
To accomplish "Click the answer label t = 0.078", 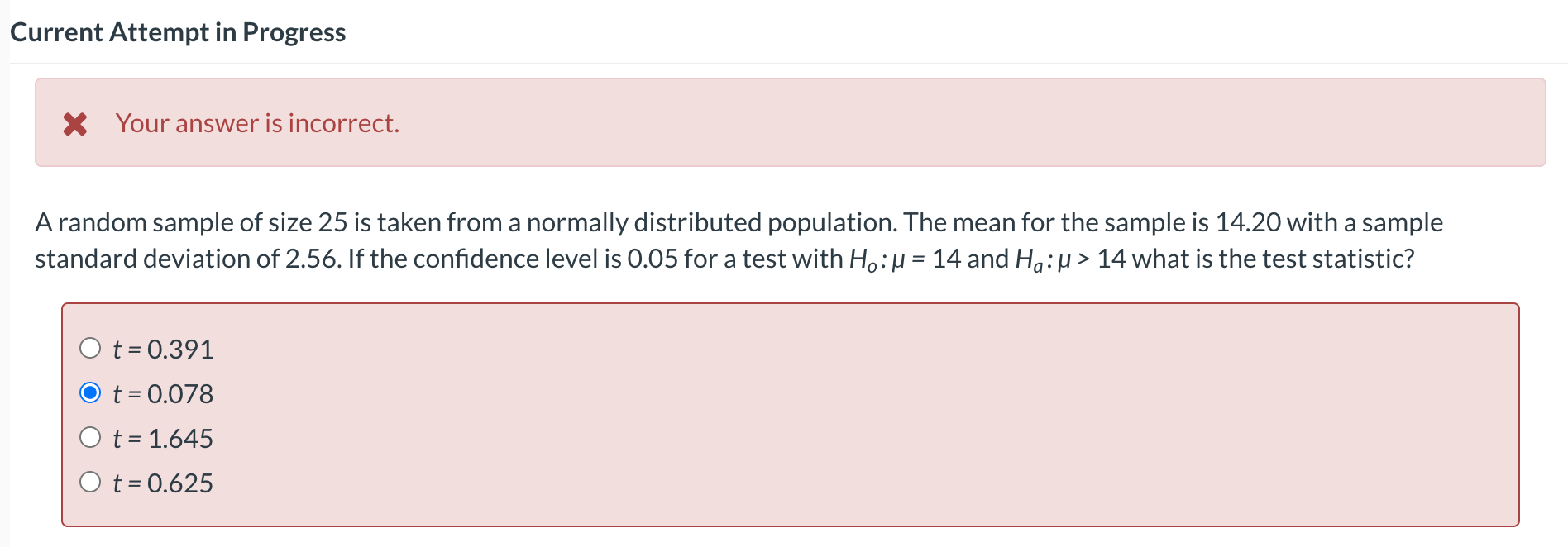I will point(162,393).
